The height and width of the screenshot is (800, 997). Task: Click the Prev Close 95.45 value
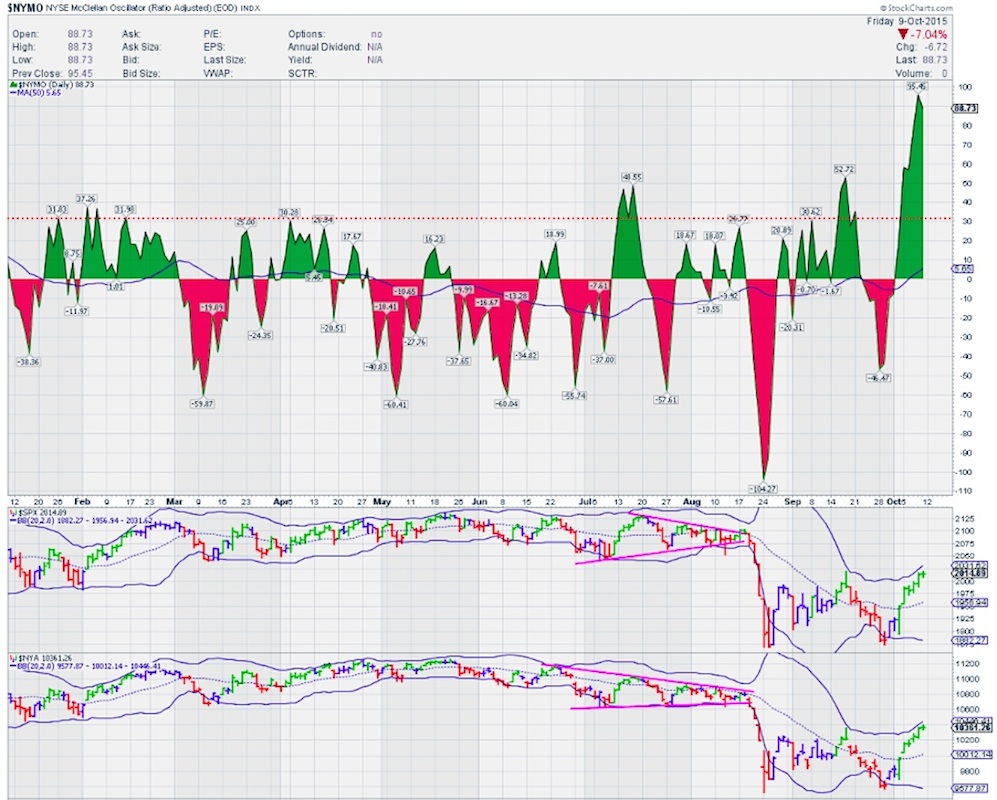(x=53, y=74)
